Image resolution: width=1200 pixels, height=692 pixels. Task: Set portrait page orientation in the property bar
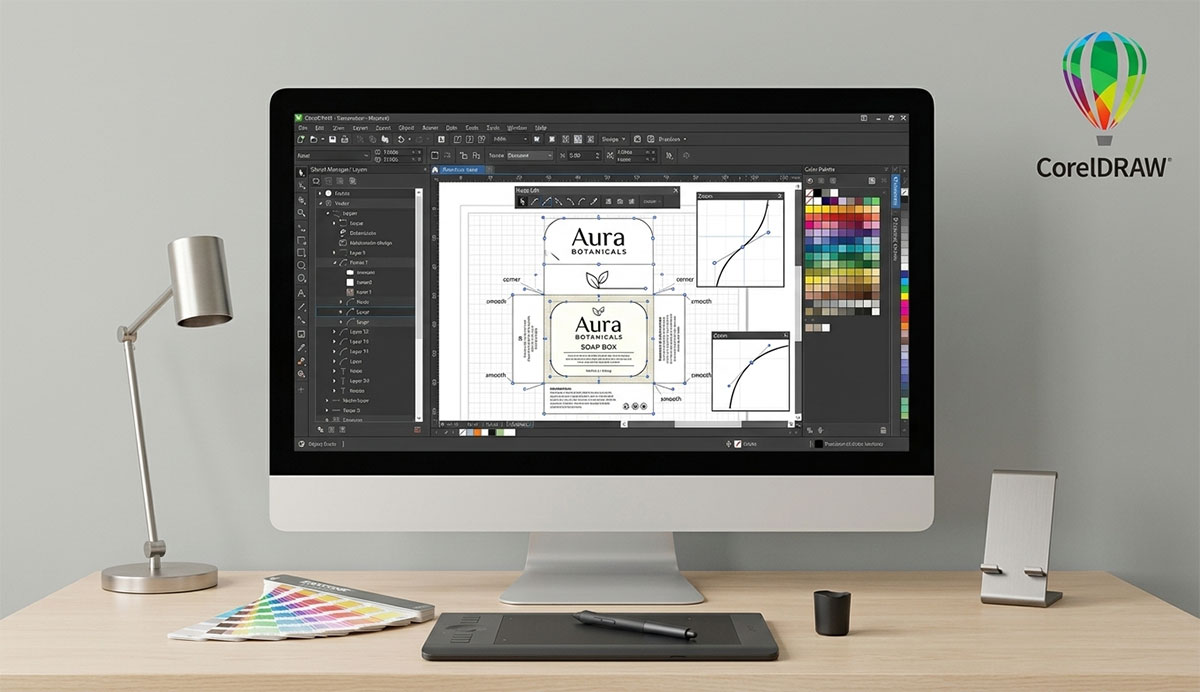click(434, 155)
